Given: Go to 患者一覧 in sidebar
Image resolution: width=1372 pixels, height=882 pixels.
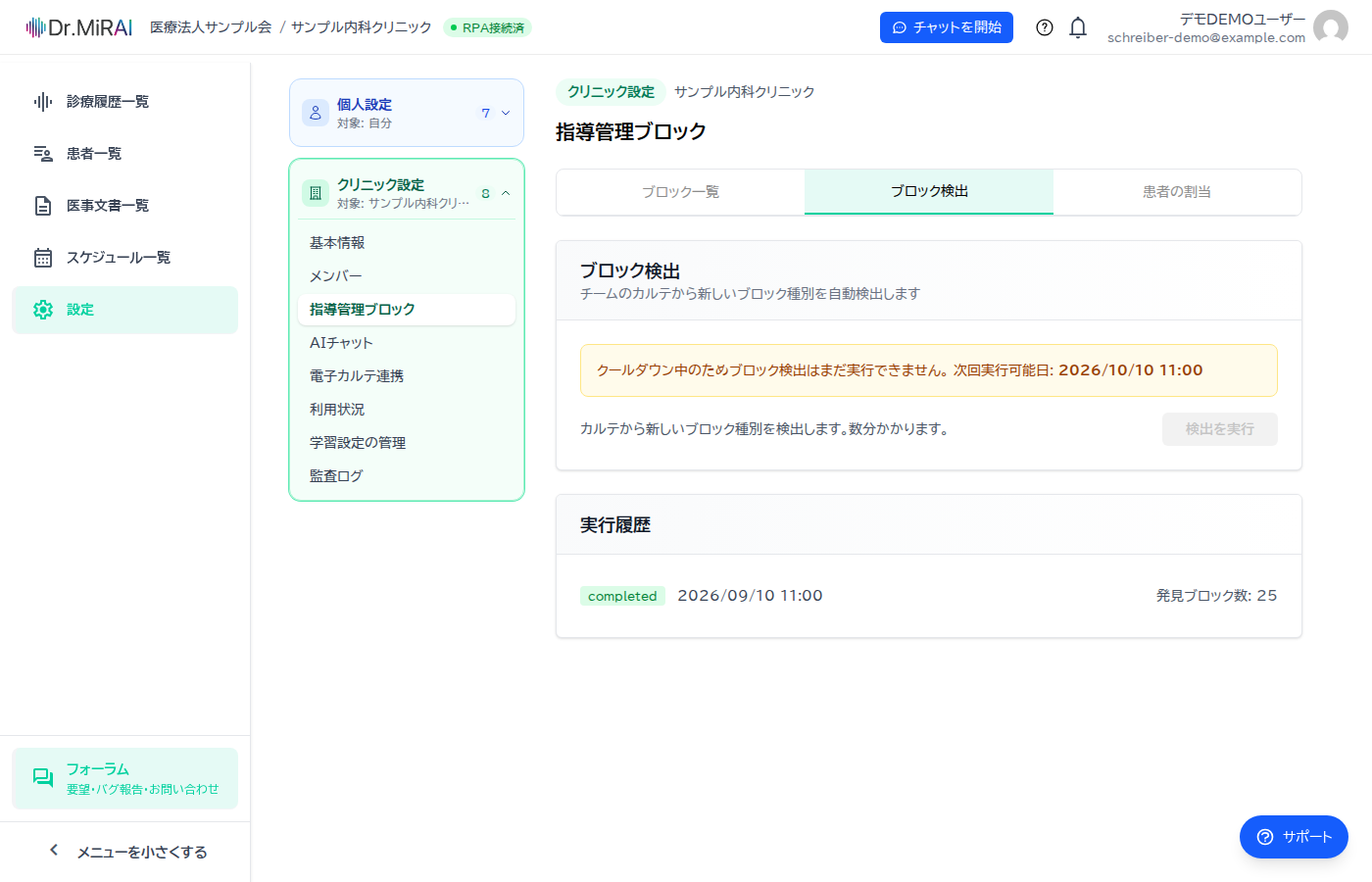Looking at the screenshot, I should [125, 154].
